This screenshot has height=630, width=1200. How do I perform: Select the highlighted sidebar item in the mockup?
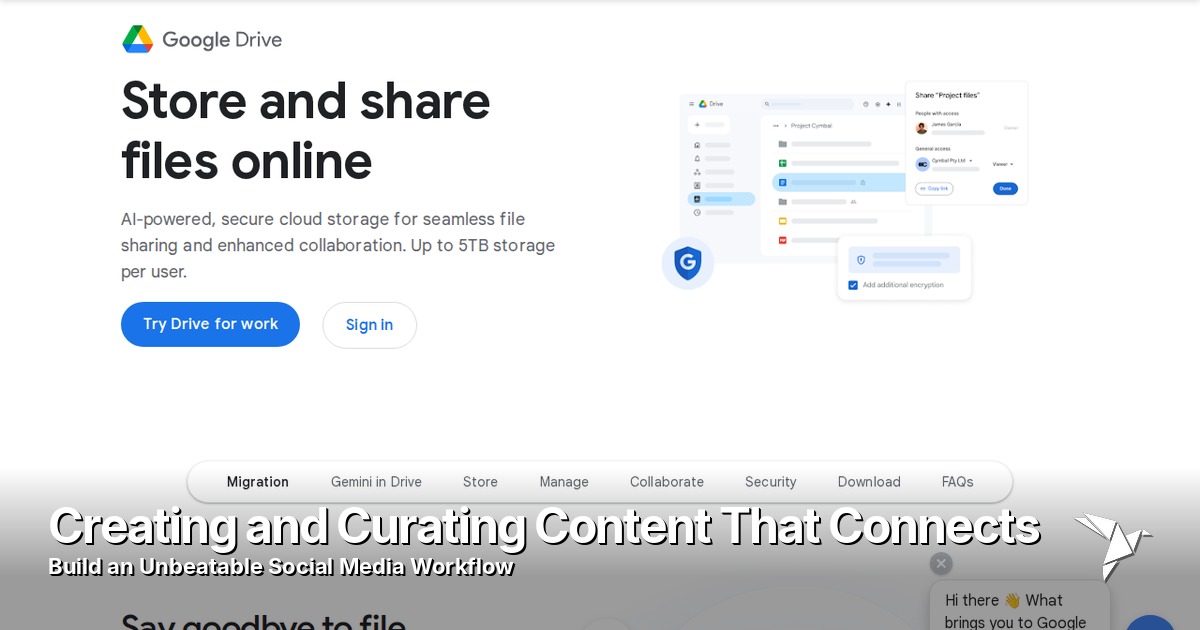pos(721,199)
